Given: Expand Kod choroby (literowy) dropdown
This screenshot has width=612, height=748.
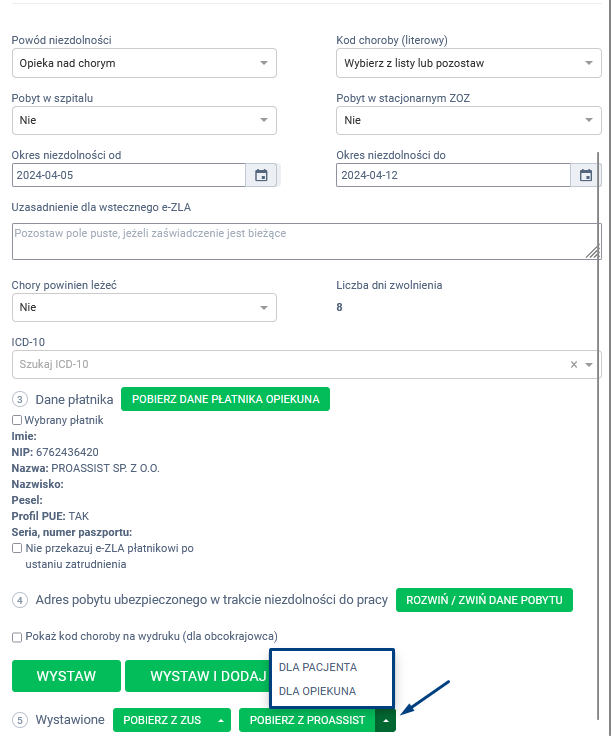Looking at the screenshot, I should point(468,63).
